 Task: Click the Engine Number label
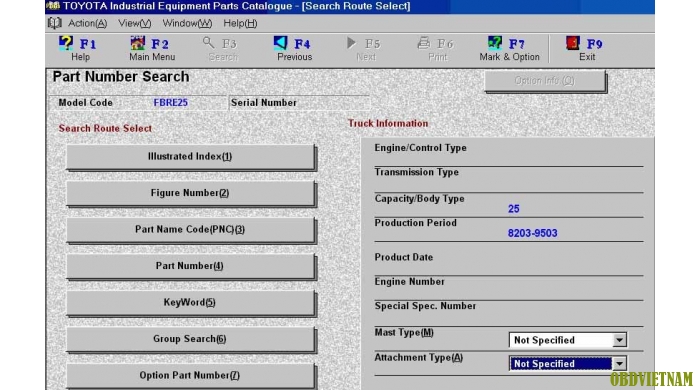409,282
